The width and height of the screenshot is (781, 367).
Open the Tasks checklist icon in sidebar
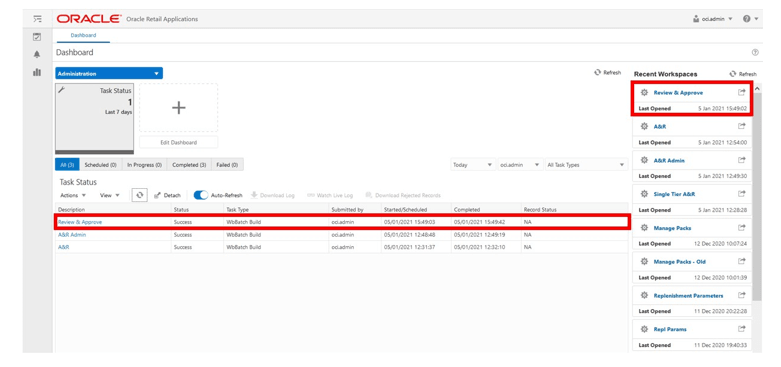(37, 37)
